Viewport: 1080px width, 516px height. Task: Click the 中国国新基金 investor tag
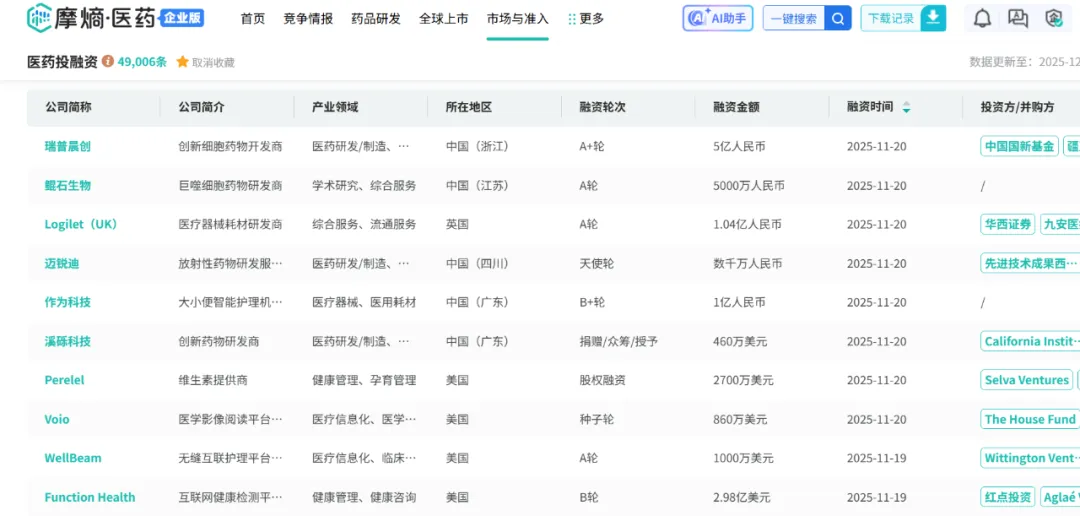(x=1019, y=146)
